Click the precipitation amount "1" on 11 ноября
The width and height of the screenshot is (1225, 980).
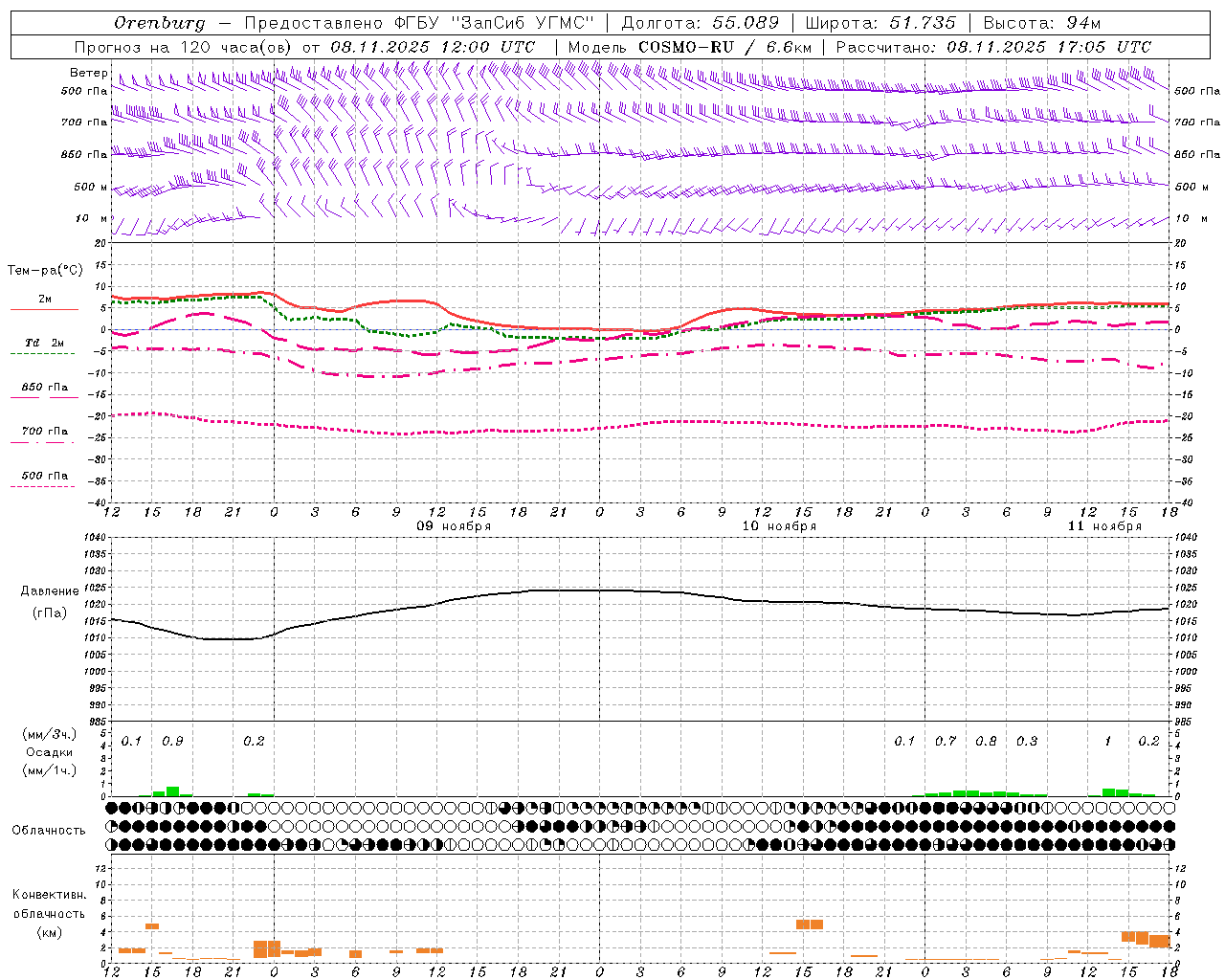pyautogui.click(x=1108, y=742)
